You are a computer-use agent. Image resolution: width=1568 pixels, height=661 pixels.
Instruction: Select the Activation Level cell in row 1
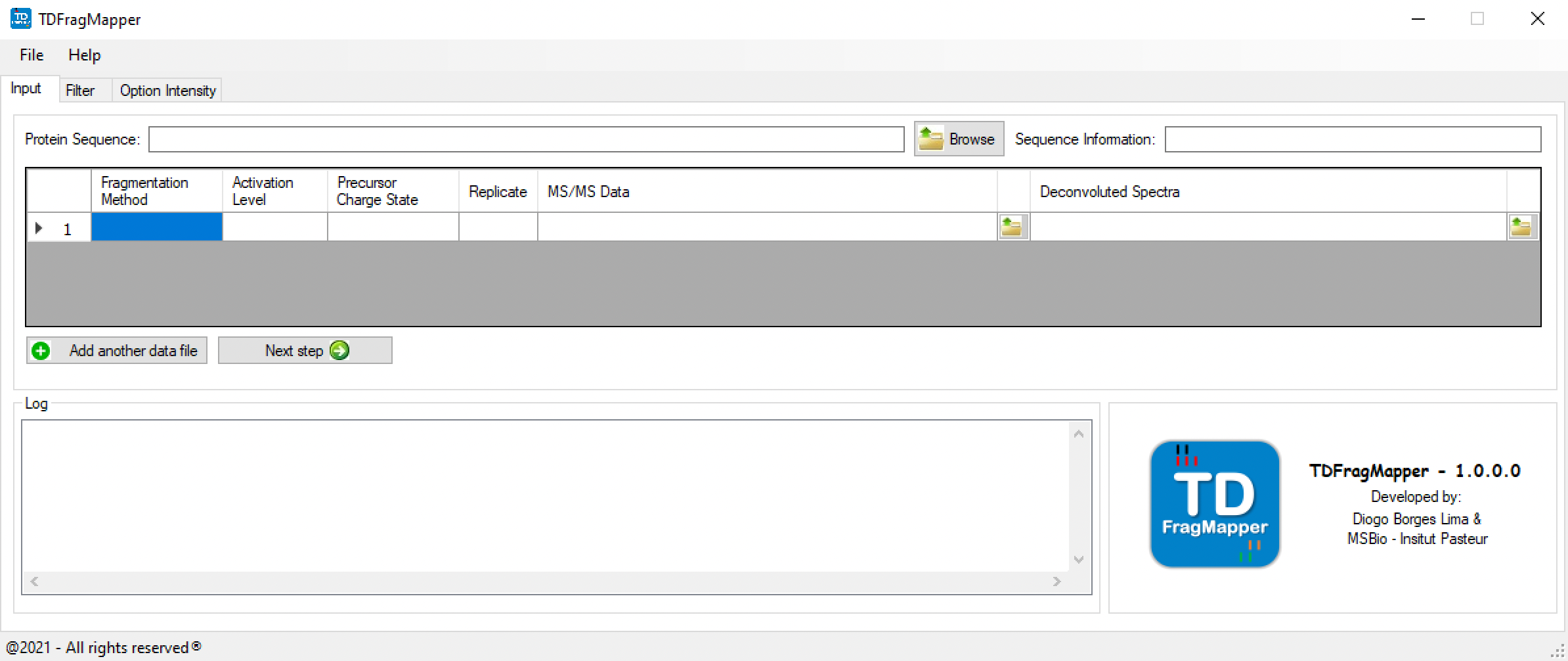tap(274, 227)
